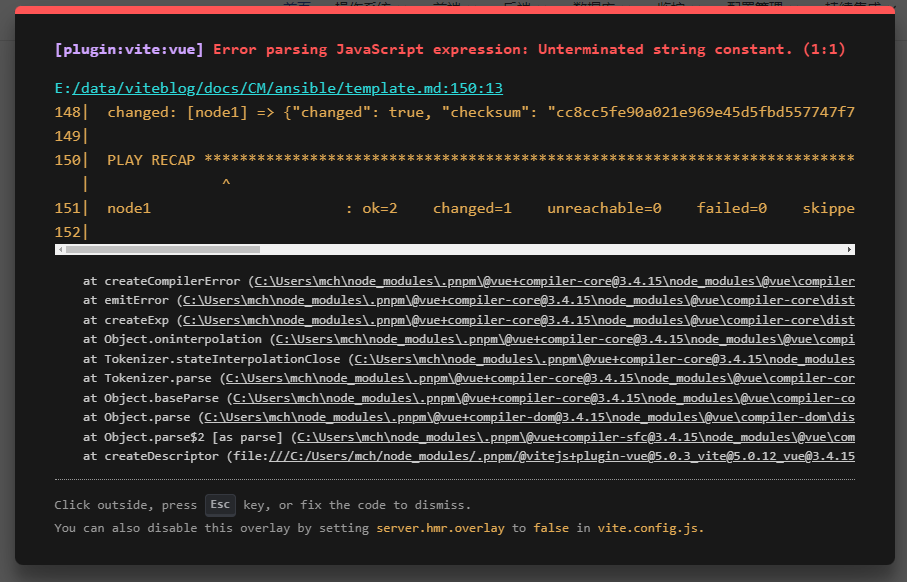Click the right arrow of the horizontal scrollbar

[850, 249]
